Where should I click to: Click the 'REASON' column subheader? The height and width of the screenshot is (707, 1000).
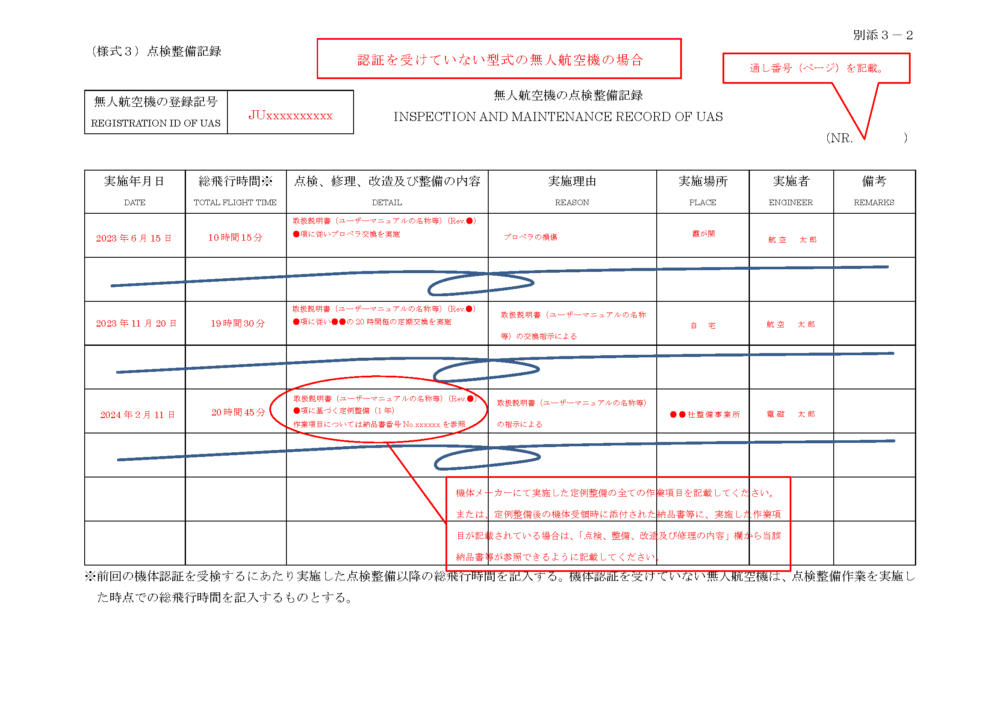coord(572,203)
